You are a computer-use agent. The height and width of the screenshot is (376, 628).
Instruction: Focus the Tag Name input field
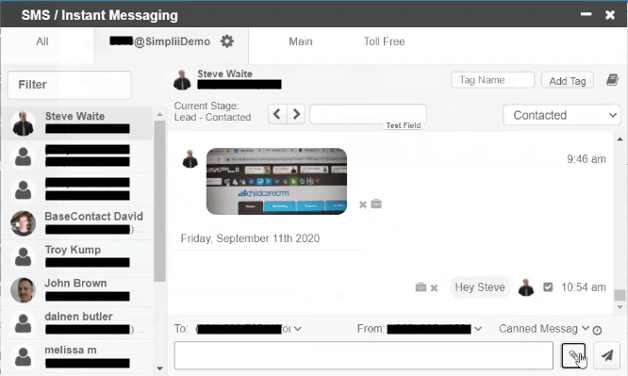click(x=493, y=80)
